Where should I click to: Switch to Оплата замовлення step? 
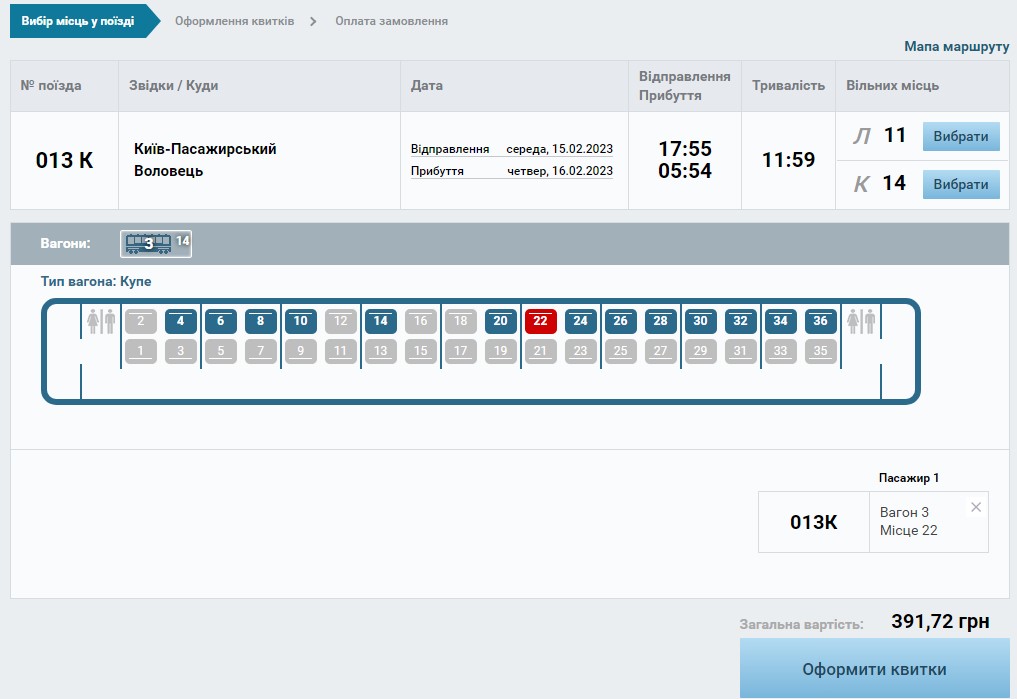(x=391, y=21)
